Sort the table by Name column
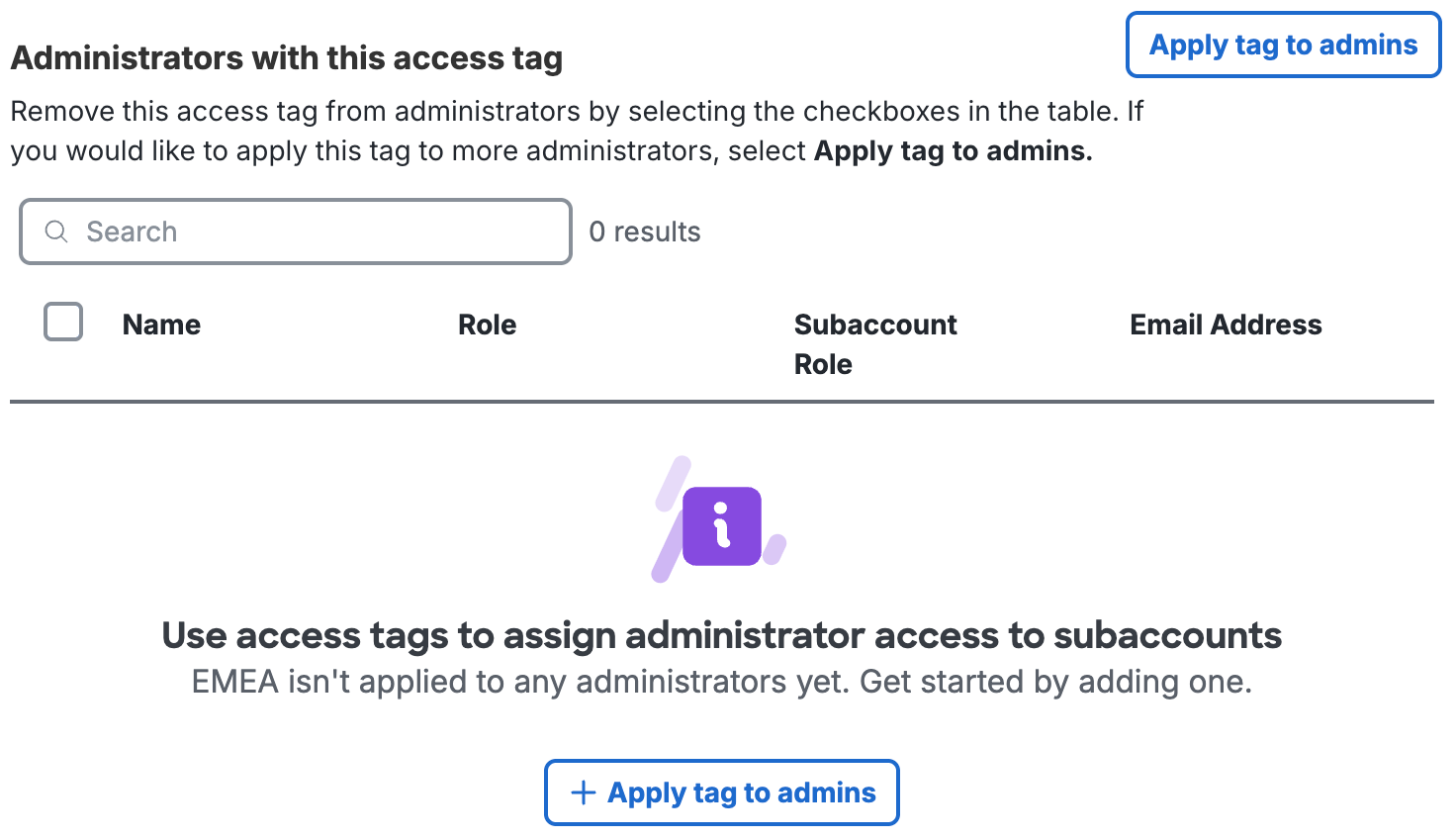Image resolution: width=1456 pixels, height=839 pixels. coord(161,324)
